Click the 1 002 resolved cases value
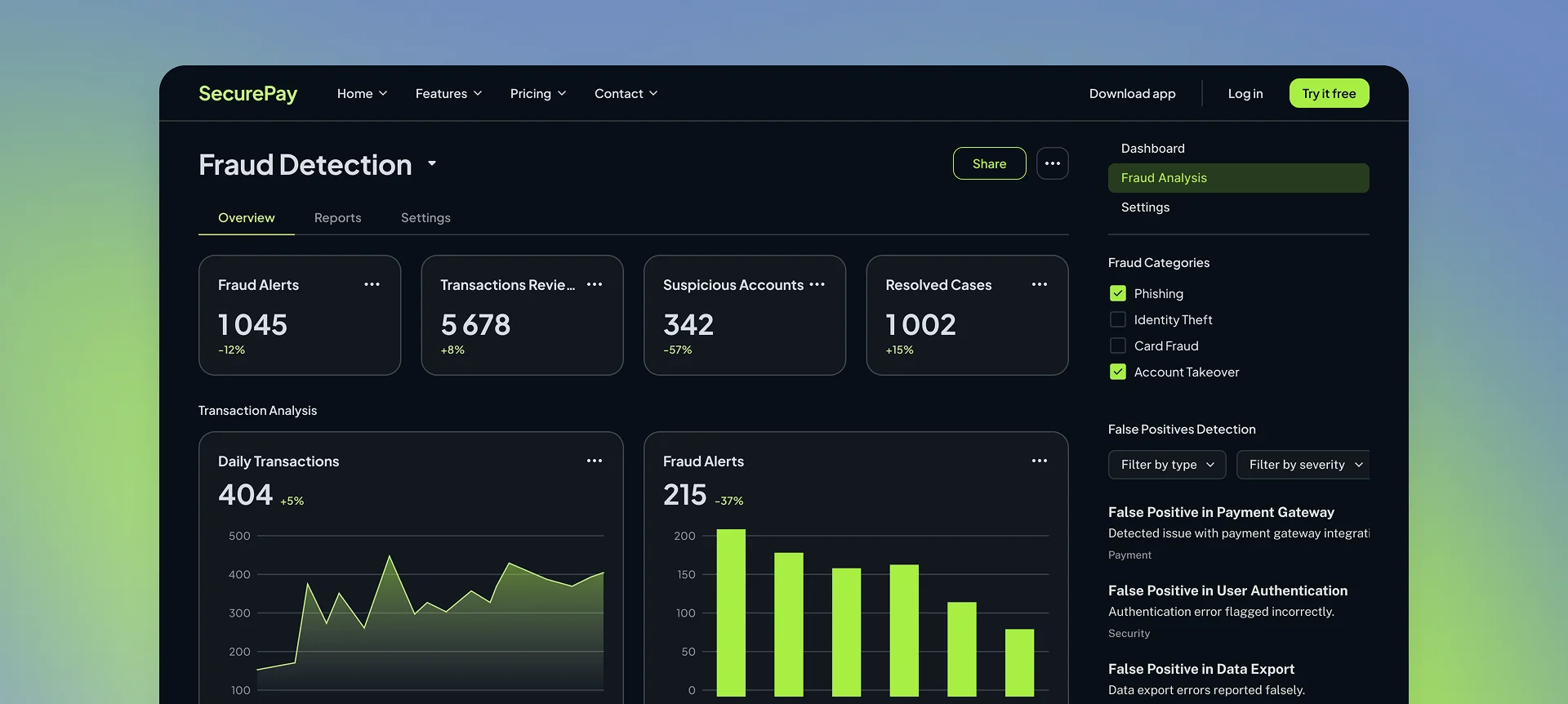 pos(920,325)
